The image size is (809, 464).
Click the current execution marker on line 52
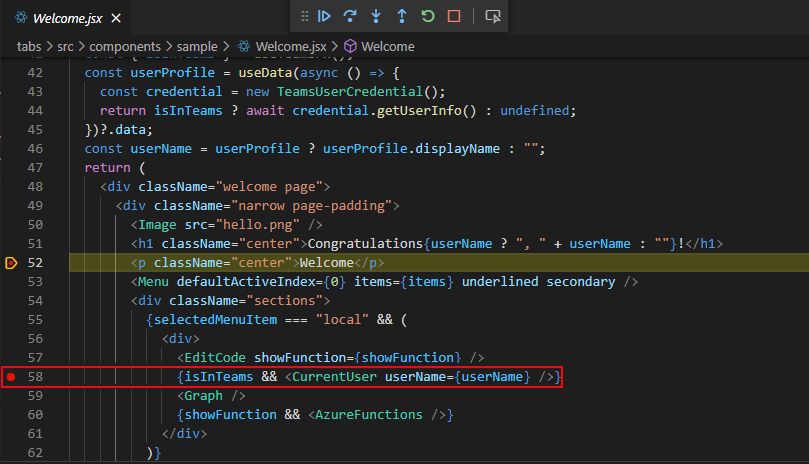11,263
